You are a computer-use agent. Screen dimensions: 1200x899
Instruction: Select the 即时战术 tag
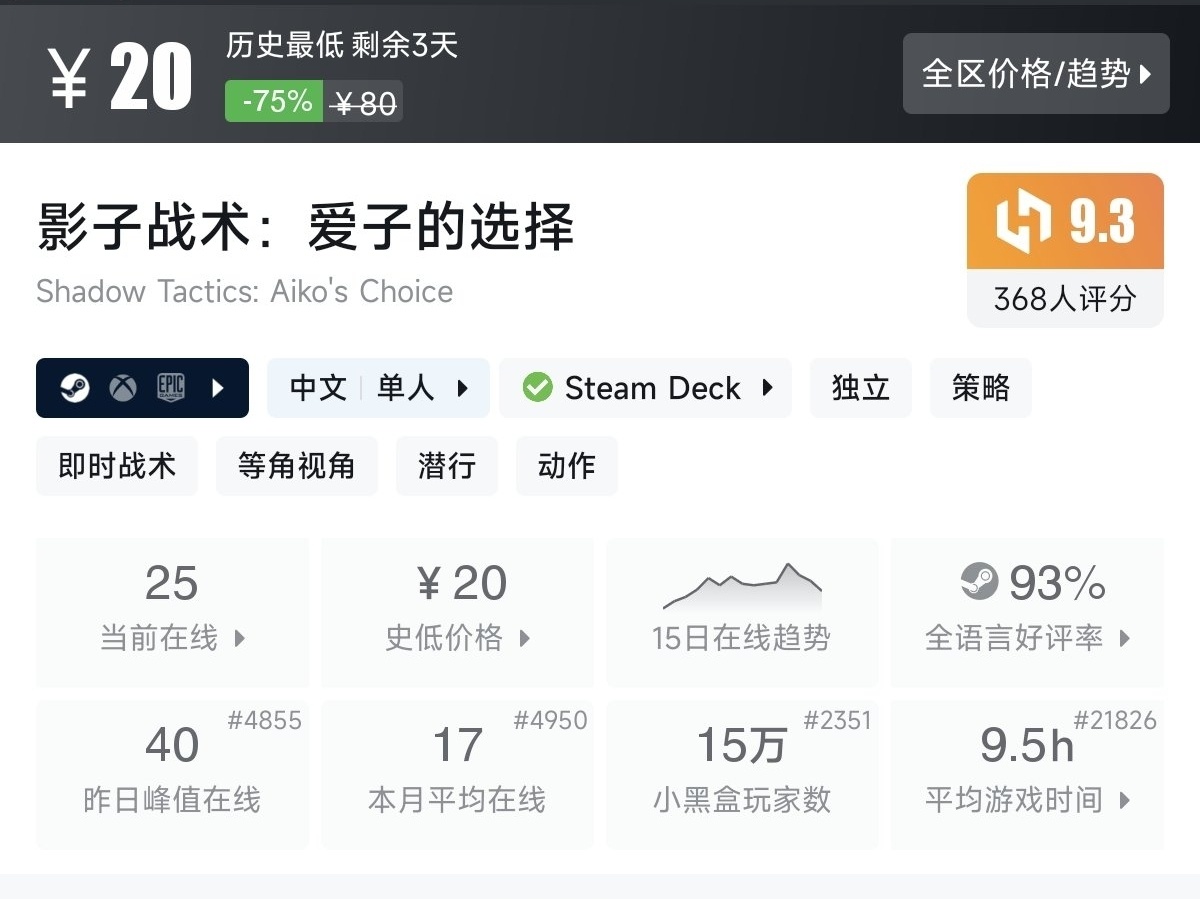[117, 466]
